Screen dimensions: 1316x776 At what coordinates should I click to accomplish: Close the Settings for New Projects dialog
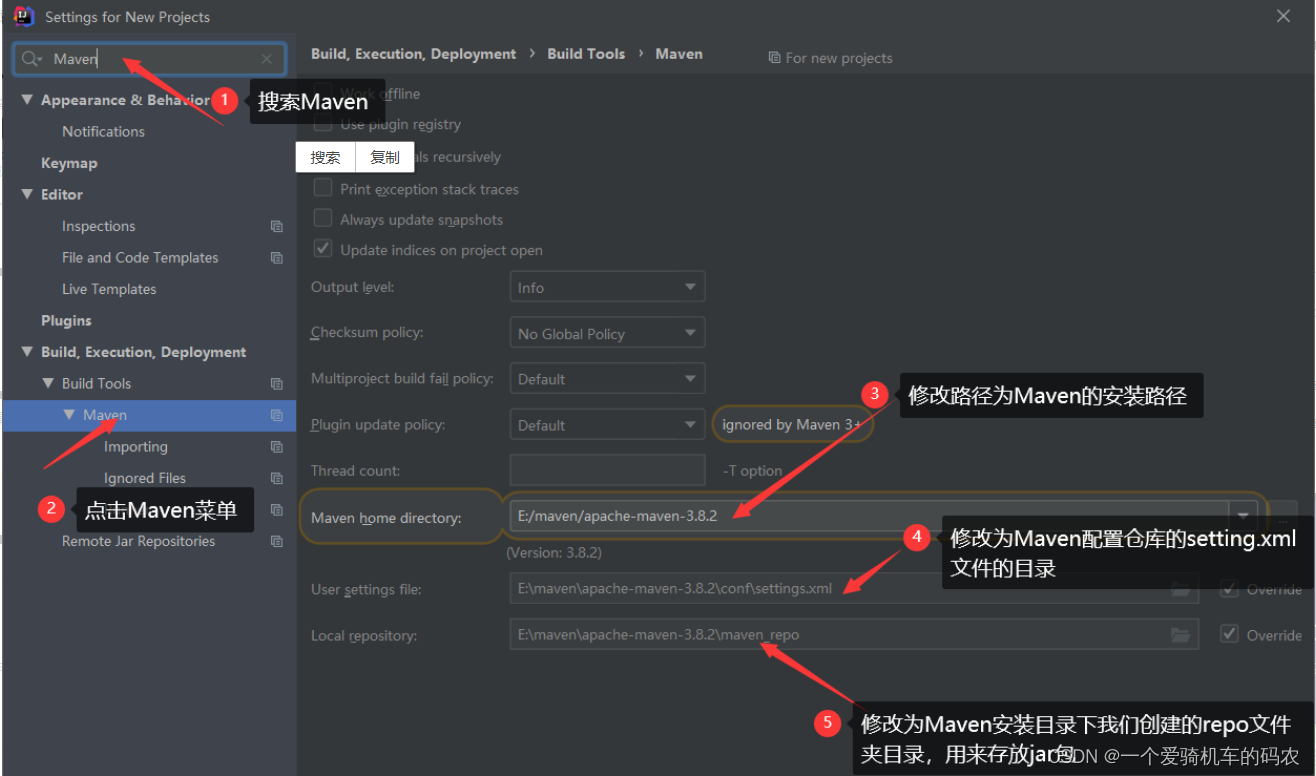point(1284,16)
